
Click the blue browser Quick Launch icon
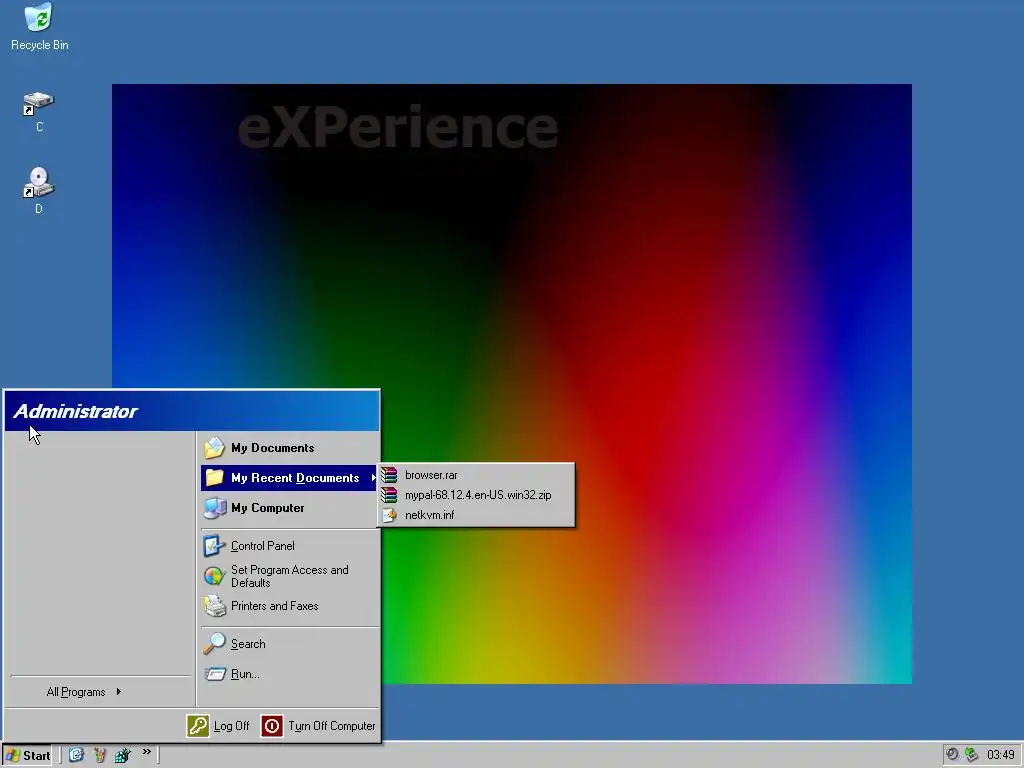tap(76, 755)
